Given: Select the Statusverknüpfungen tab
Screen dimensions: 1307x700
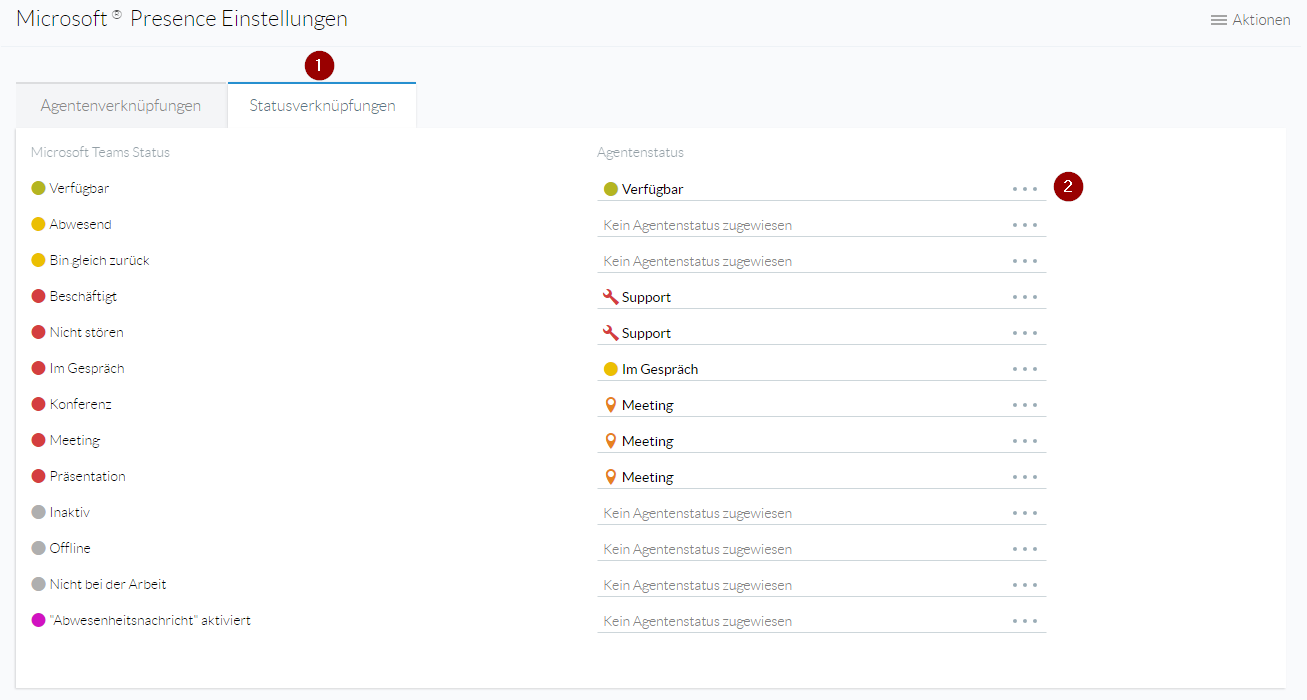Looking at the screenshot, I should 322,105.
